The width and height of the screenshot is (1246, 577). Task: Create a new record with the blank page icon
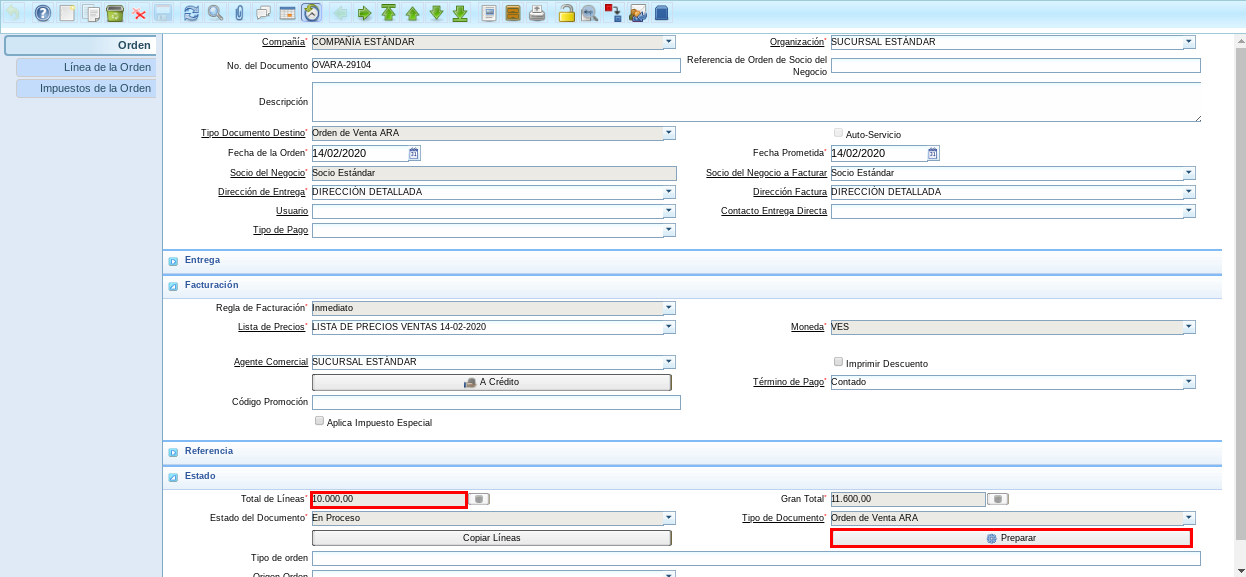(x=67, y=13)
